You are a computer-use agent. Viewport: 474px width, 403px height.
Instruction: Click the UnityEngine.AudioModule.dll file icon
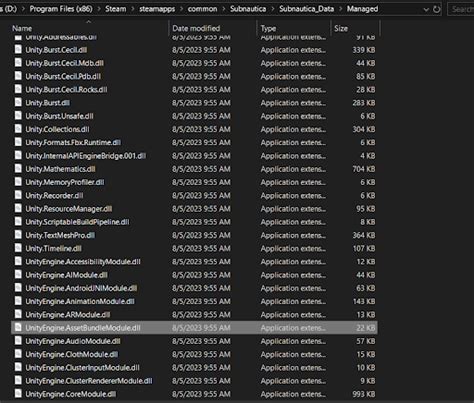(18, 341)
